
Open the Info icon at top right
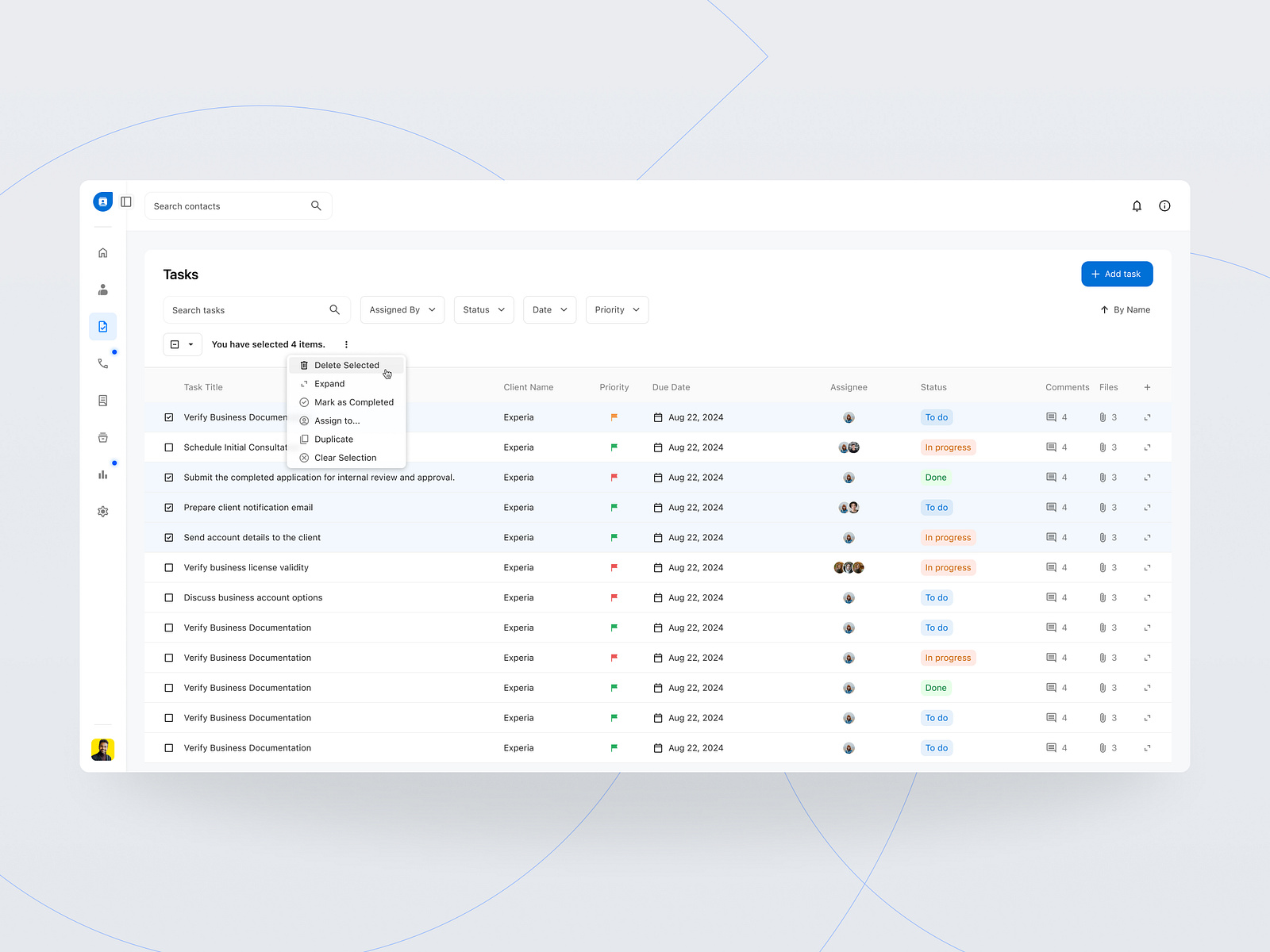click(x=1164, y=205)
